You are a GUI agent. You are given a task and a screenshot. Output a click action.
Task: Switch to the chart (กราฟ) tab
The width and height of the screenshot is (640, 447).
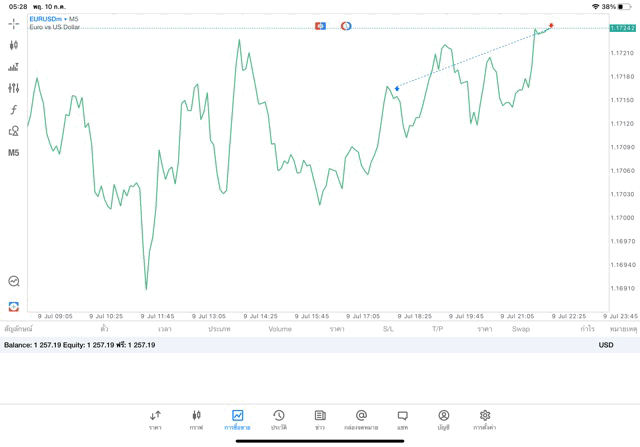click(196, 419)
